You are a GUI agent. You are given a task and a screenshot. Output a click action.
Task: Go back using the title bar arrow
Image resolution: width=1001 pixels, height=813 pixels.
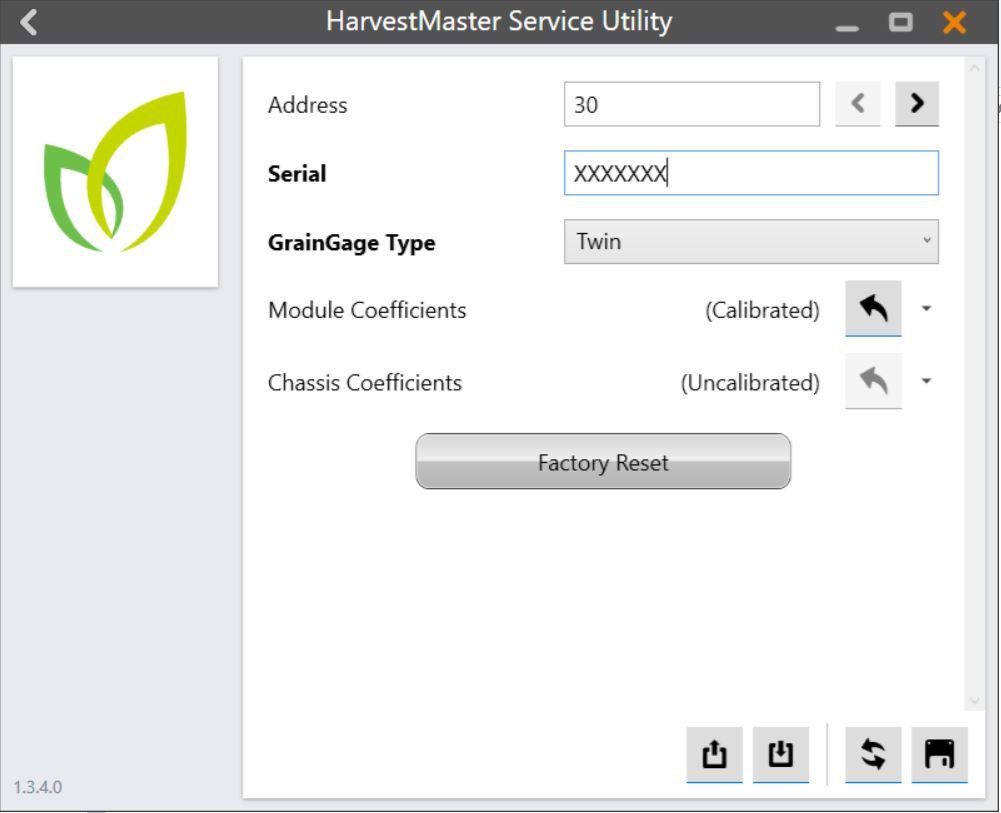click(x=28, y=22)
